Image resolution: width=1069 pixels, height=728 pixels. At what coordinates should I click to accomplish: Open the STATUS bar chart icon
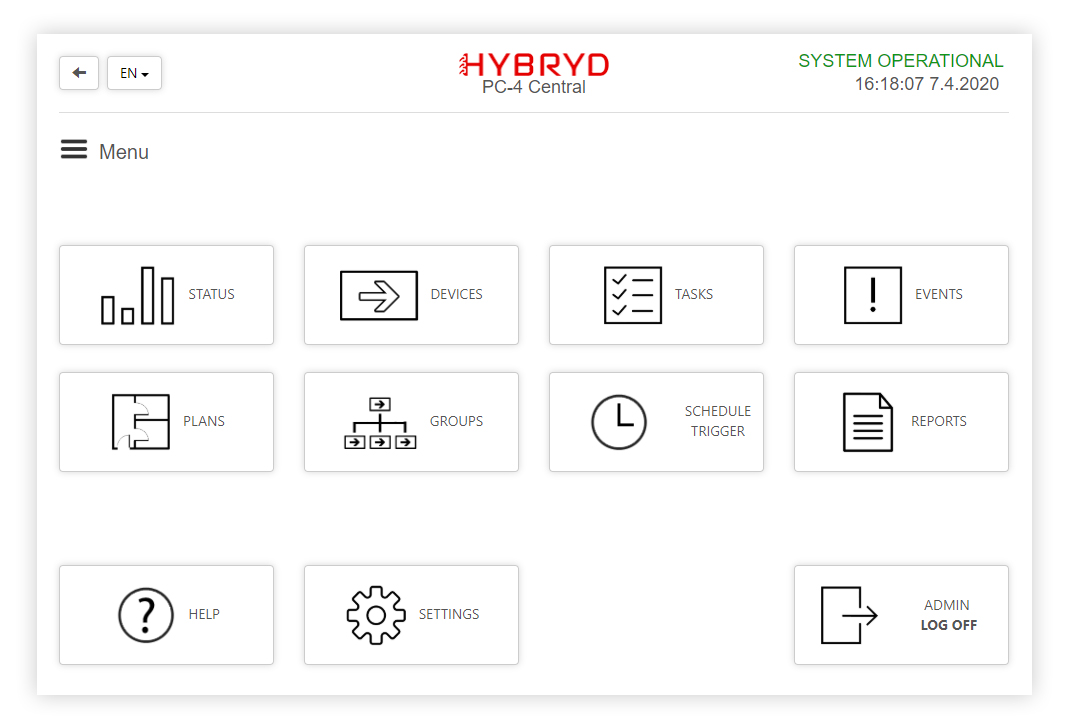point(138,295)
